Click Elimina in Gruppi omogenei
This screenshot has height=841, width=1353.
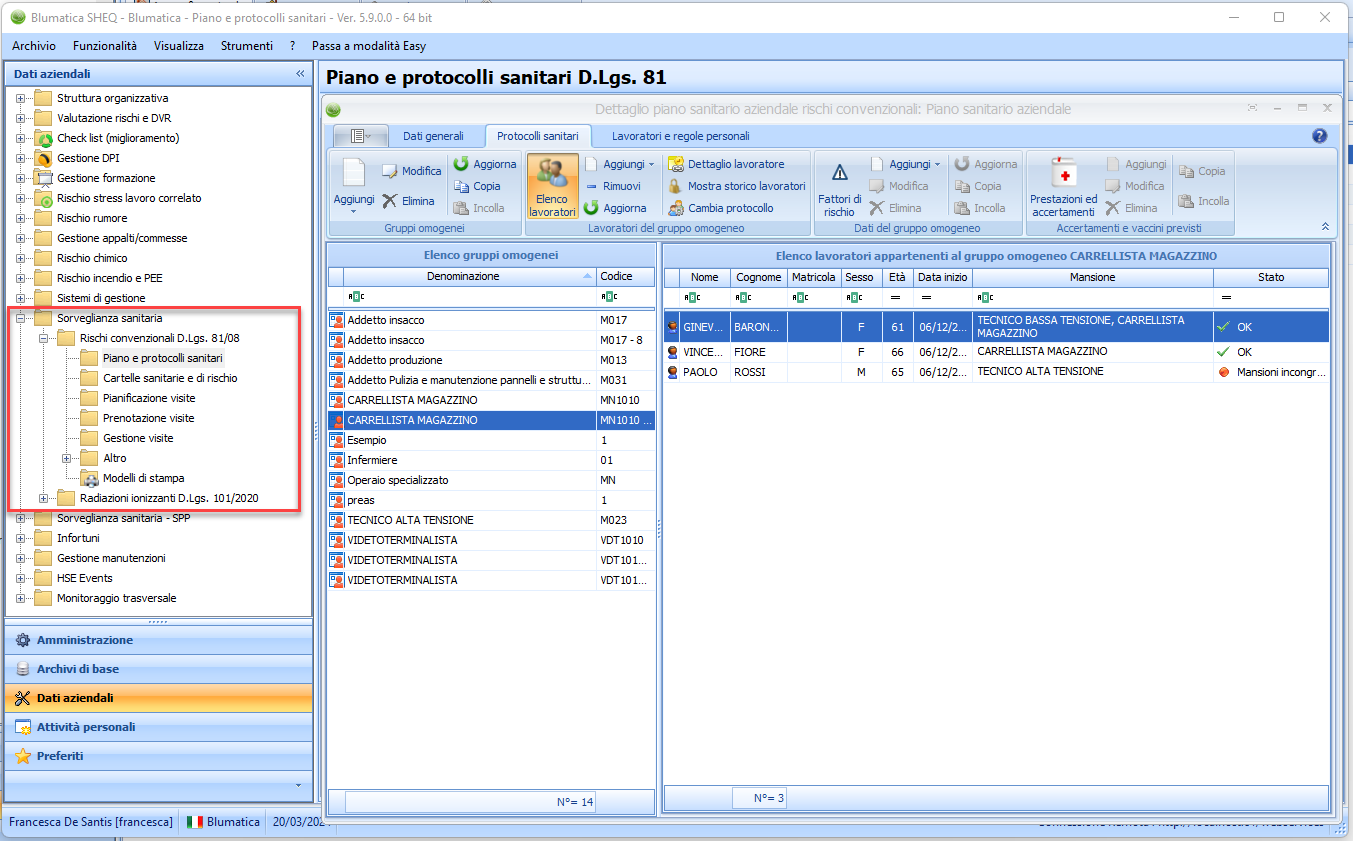[x=409, y=201]
